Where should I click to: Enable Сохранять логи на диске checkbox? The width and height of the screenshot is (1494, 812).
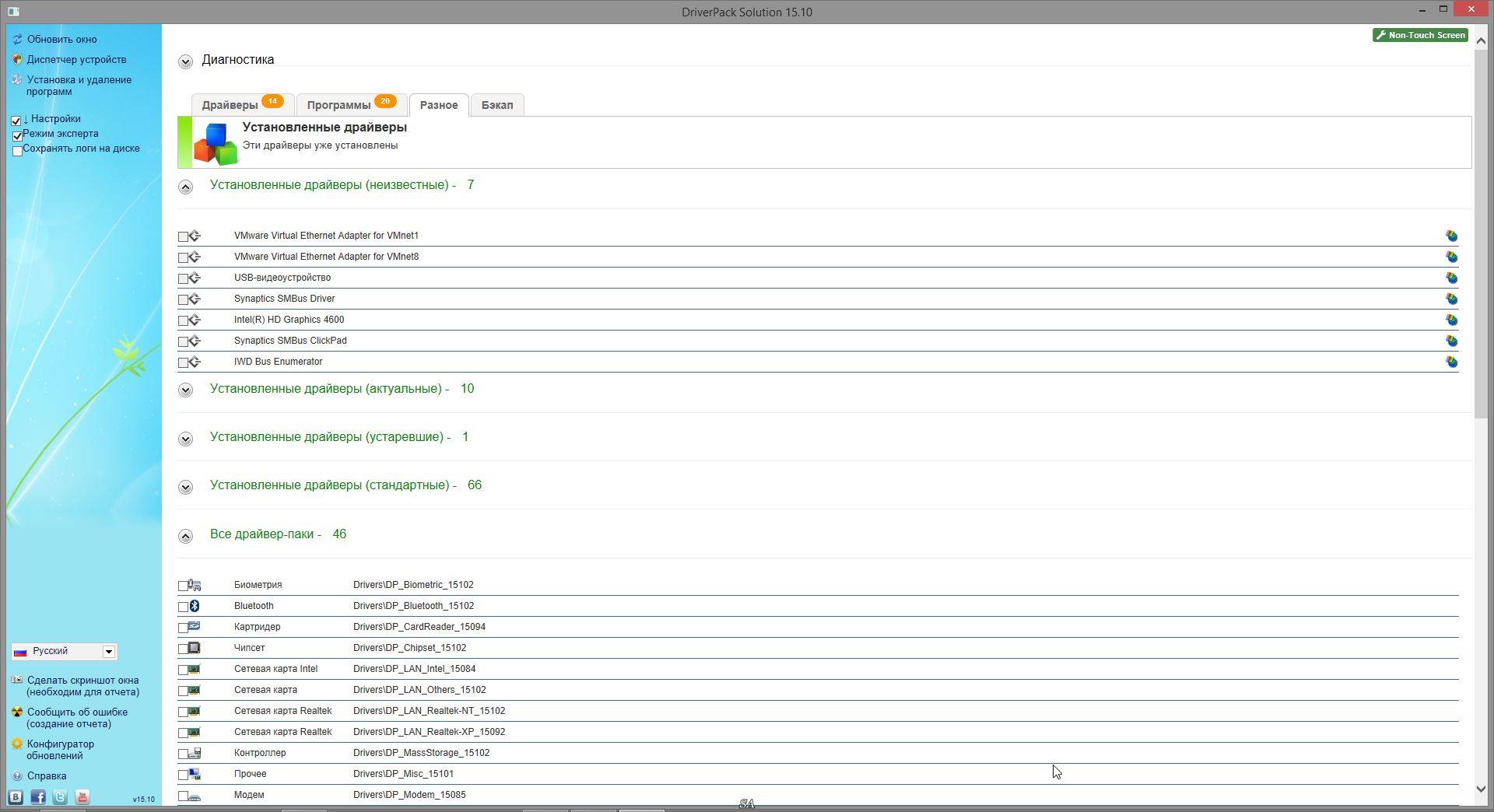point(17,151)
